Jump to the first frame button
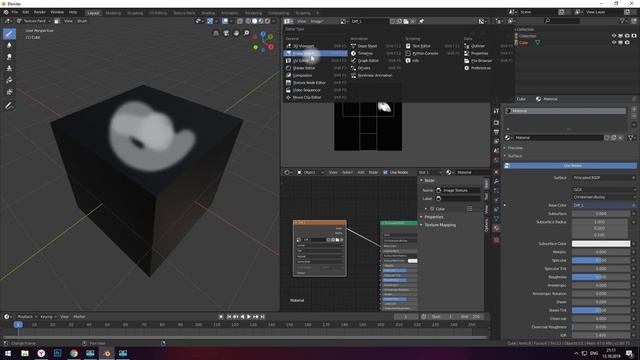This screenshot has width=640, height=360. pyautogui.click(x=229, y=317)
